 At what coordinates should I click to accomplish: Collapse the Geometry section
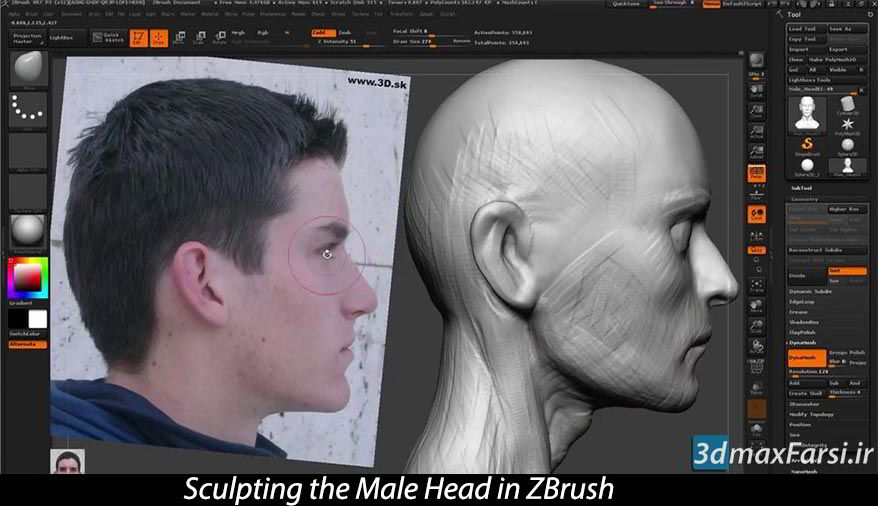(x=805, y=199)
